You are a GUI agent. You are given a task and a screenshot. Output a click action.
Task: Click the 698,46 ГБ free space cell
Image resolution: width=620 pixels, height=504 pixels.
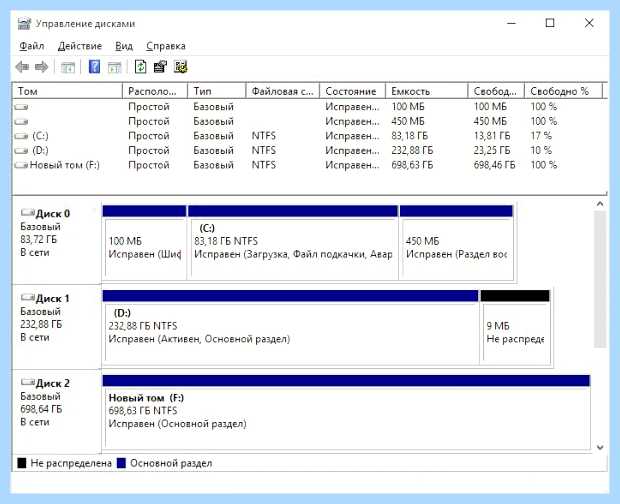(494, 165)
